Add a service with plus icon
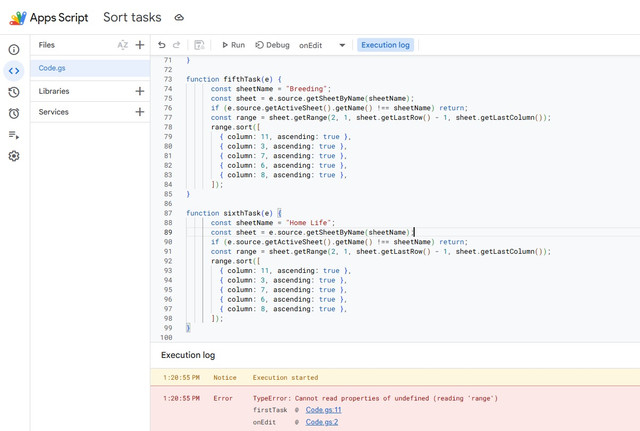The height and width of the screenshot is (431, 640). tap(140, 112)
